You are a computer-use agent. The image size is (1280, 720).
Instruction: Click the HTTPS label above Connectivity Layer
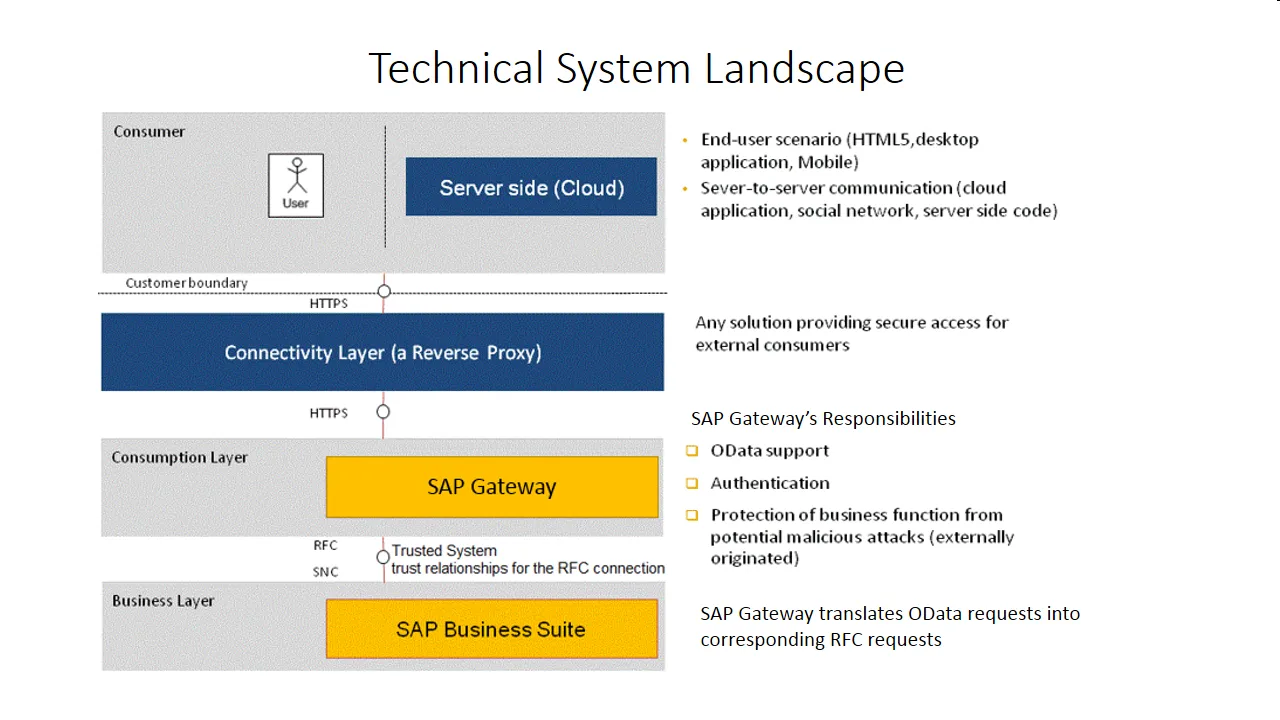329,303
